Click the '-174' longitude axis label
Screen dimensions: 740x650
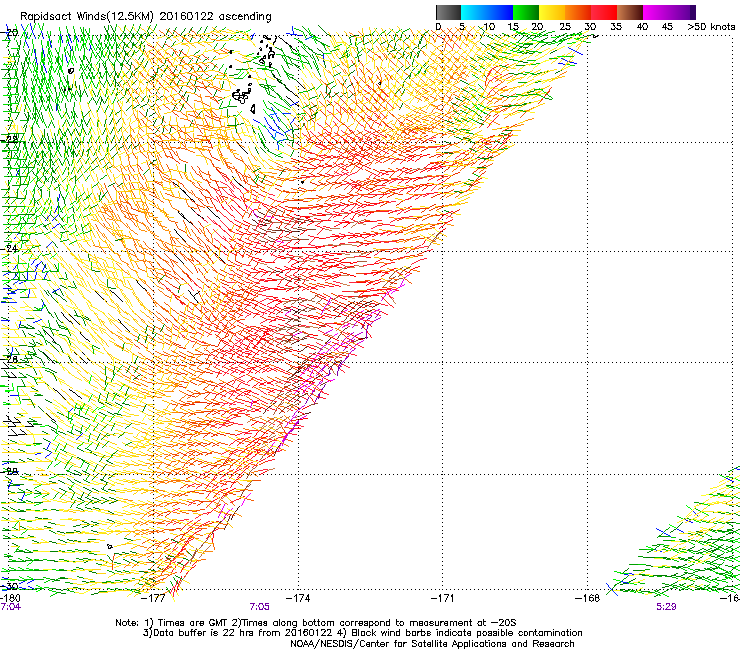click(299, 598)
